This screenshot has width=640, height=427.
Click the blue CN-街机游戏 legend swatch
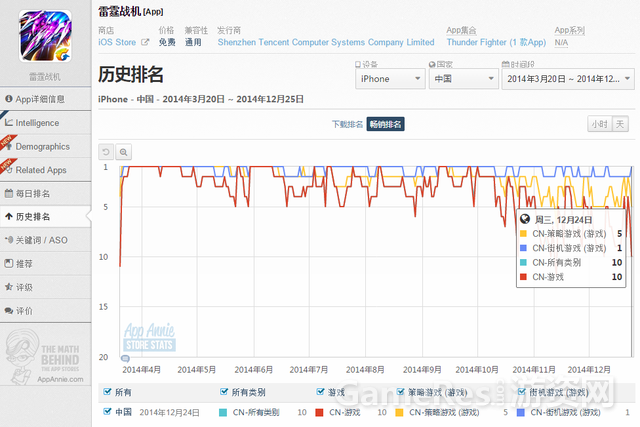520,413
